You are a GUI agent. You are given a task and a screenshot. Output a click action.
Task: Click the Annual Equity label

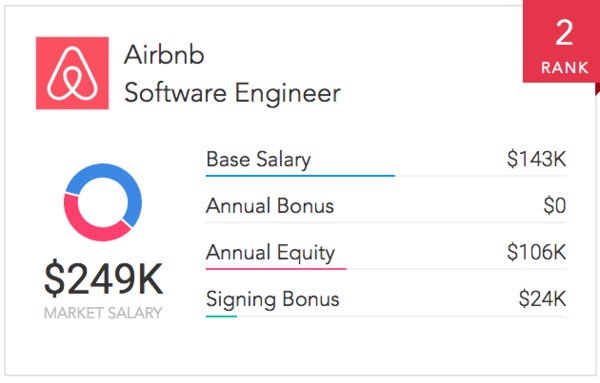pos(270,253)
